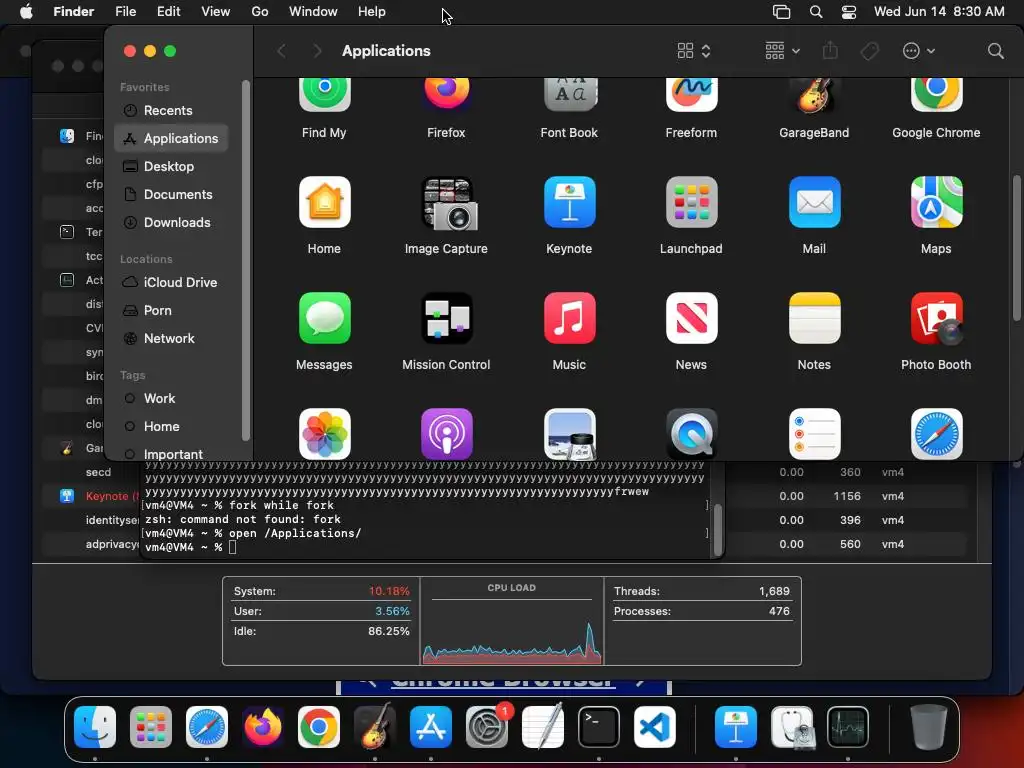Open the Apple menu
Viewport: 1024px width, 768px height.
pyautogui.click(x=26, y=12)
